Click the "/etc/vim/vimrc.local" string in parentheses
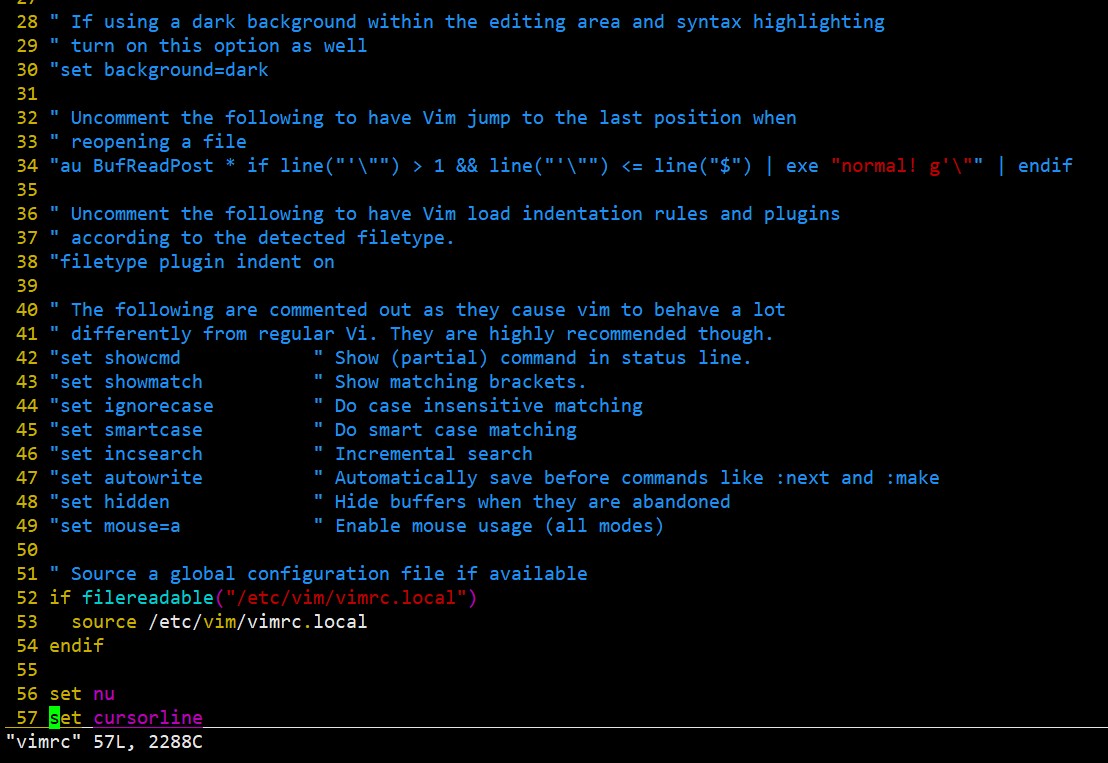The width and height of the screenshot is (1108, 763). click(x=346, y=598)
